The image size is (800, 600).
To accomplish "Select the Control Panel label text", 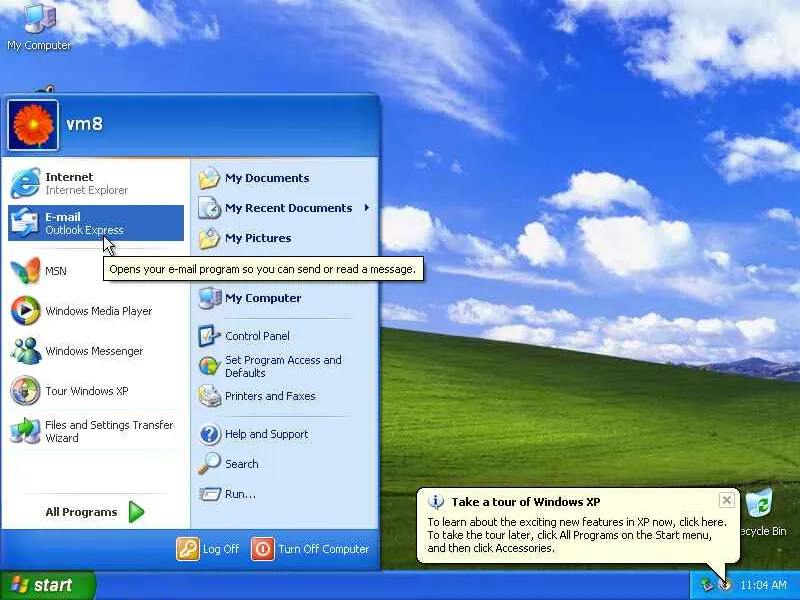I will (x=257, y=336).
